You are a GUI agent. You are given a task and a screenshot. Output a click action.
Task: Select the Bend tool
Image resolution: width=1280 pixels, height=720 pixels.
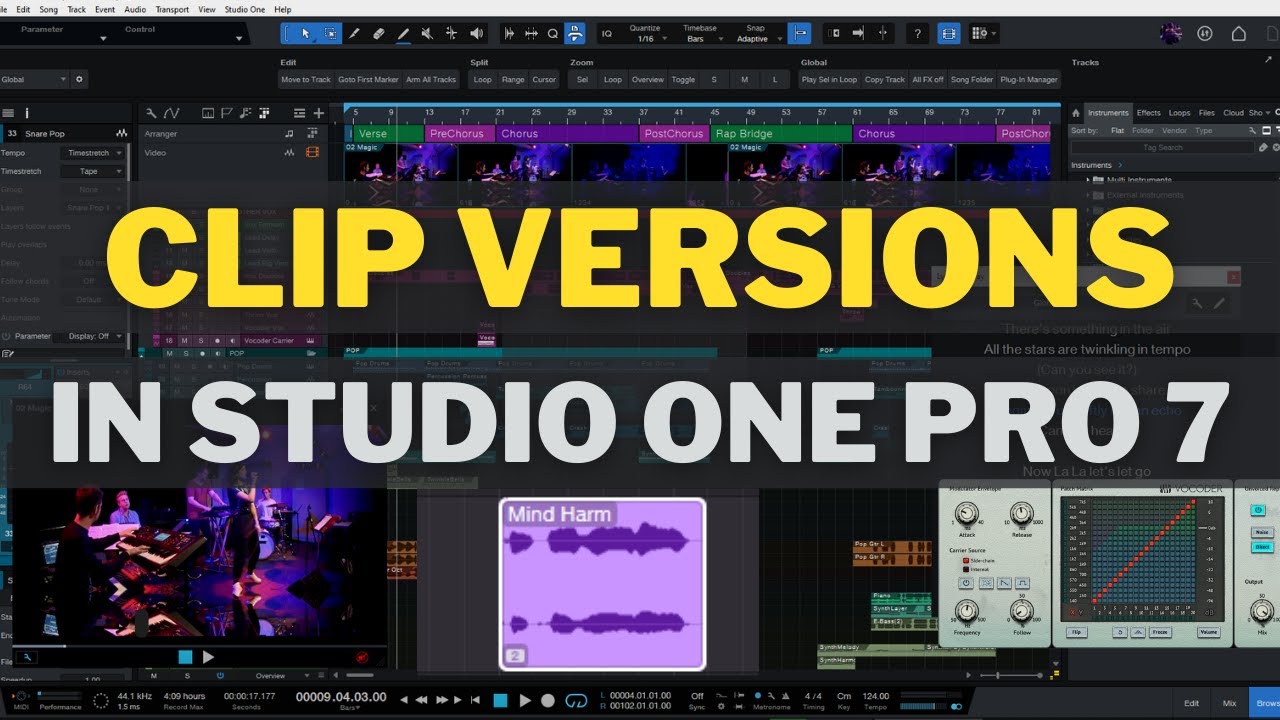[452, 33]
